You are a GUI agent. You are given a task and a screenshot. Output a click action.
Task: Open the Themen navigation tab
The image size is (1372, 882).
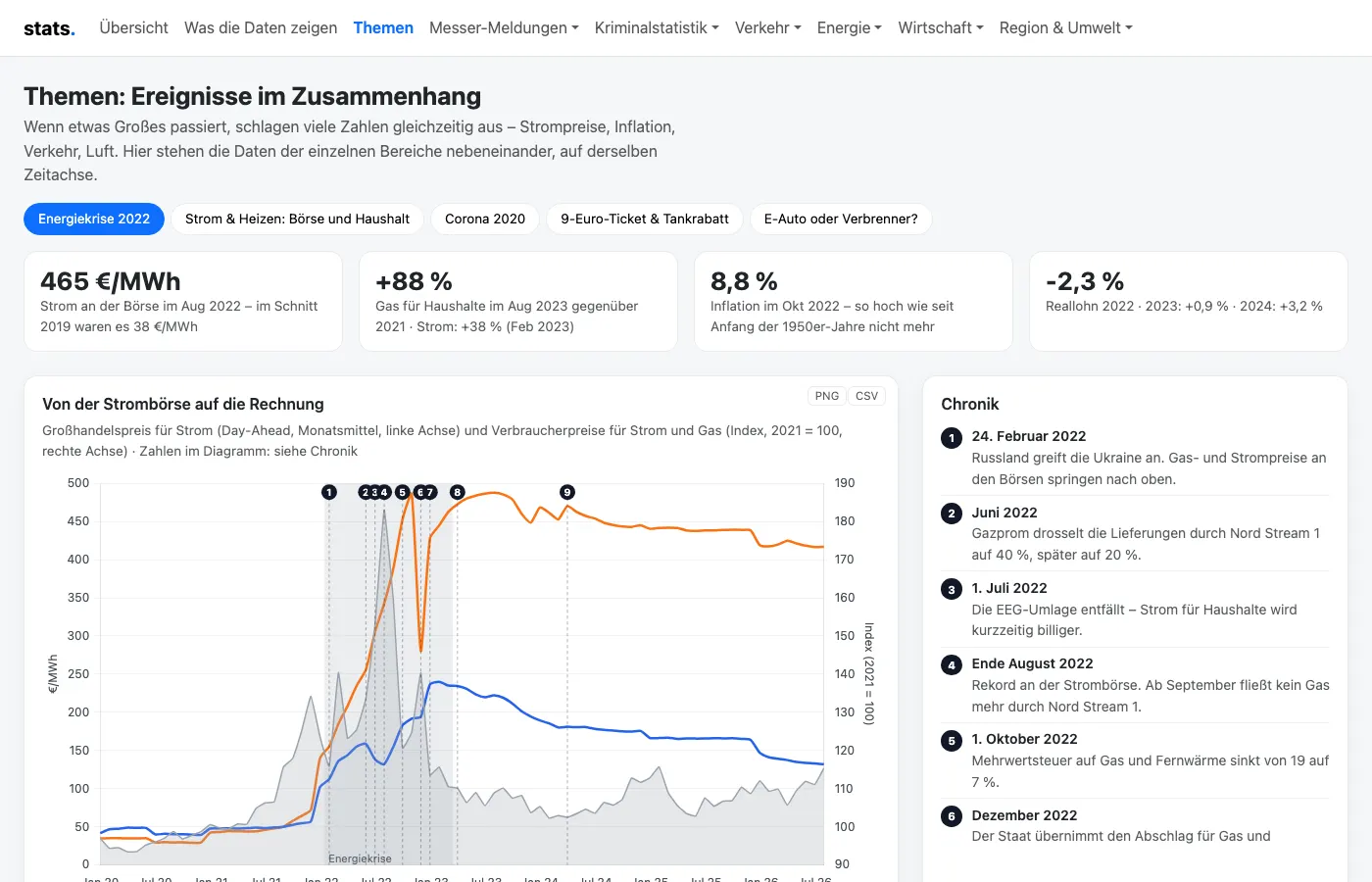pyautogui.click(x=383, y=27)
